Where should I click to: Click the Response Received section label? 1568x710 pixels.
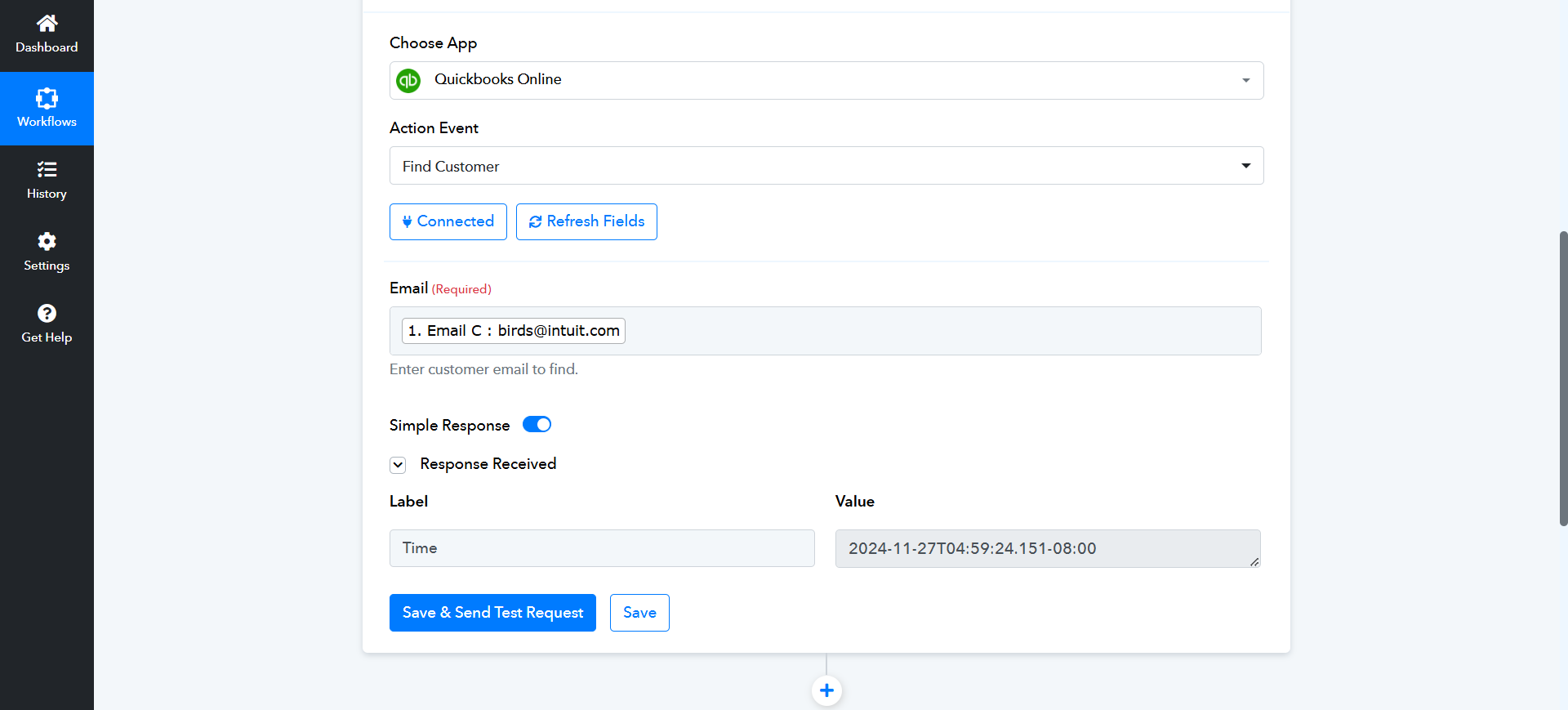(488, 464)
